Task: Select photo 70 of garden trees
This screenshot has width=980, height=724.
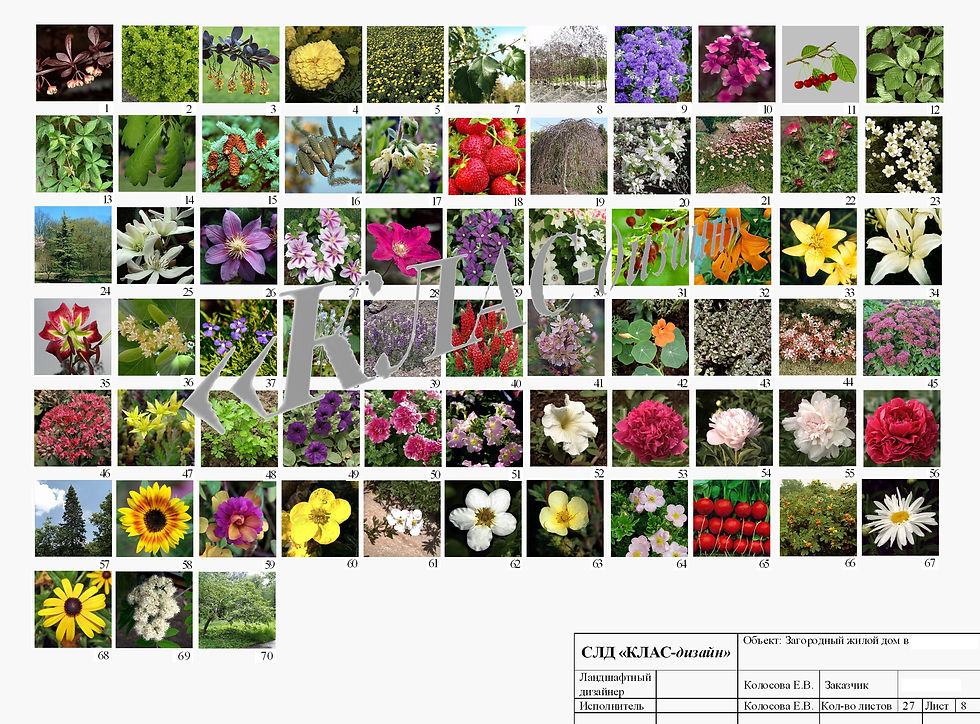Action: point(237,610)
